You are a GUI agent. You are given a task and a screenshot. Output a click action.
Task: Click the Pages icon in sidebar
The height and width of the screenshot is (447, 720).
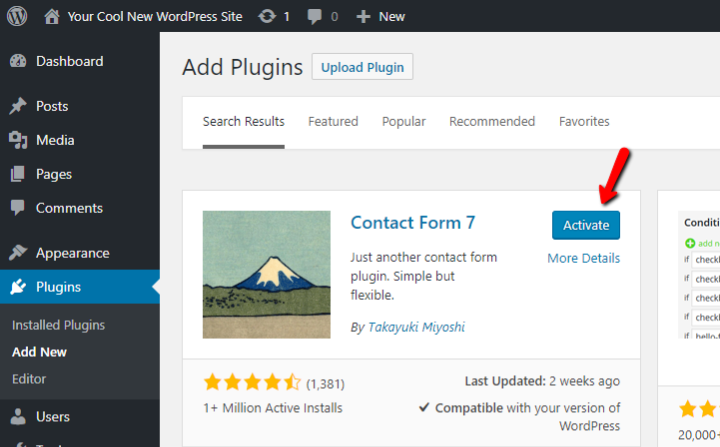click(x=18, y=174)
